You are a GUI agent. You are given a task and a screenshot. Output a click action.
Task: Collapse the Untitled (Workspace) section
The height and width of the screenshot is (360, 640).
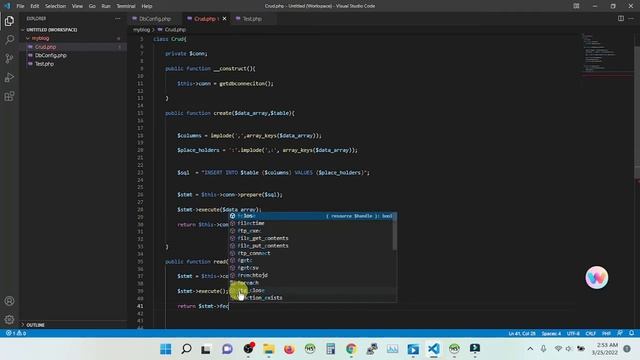pyautogui.click(x=51, y=30)
